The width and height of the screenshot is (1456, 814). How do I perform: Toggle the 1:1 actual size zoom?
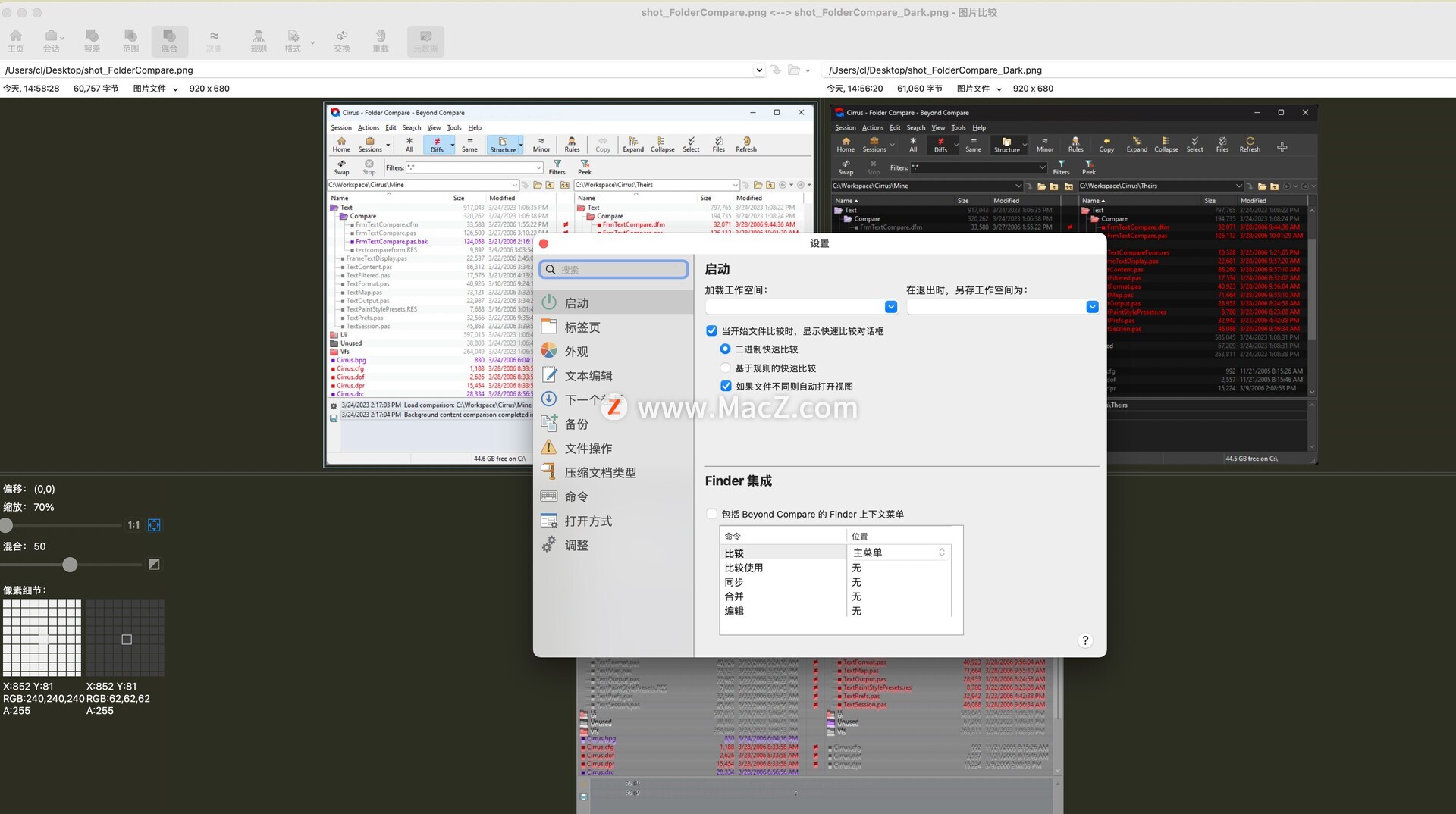[x=133, y=525]
